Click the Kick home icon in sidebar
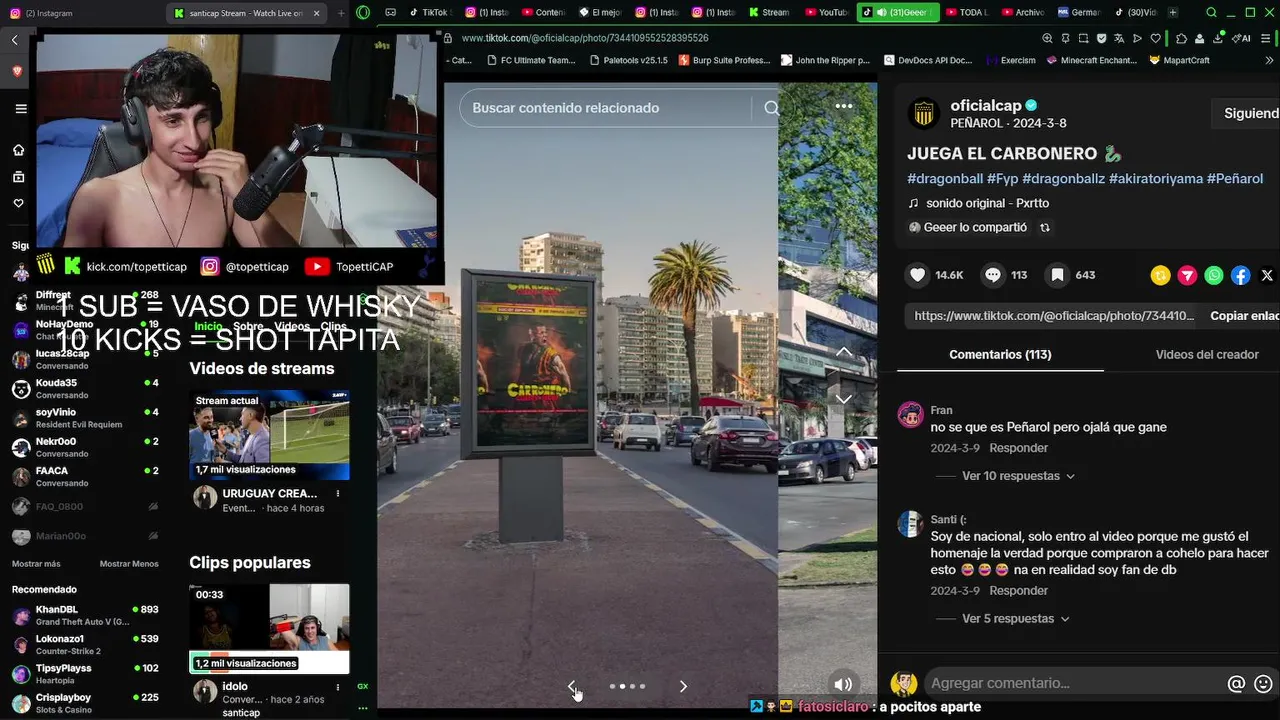Viewport: 1280px width, 720px height. click(x=18, y=150)
